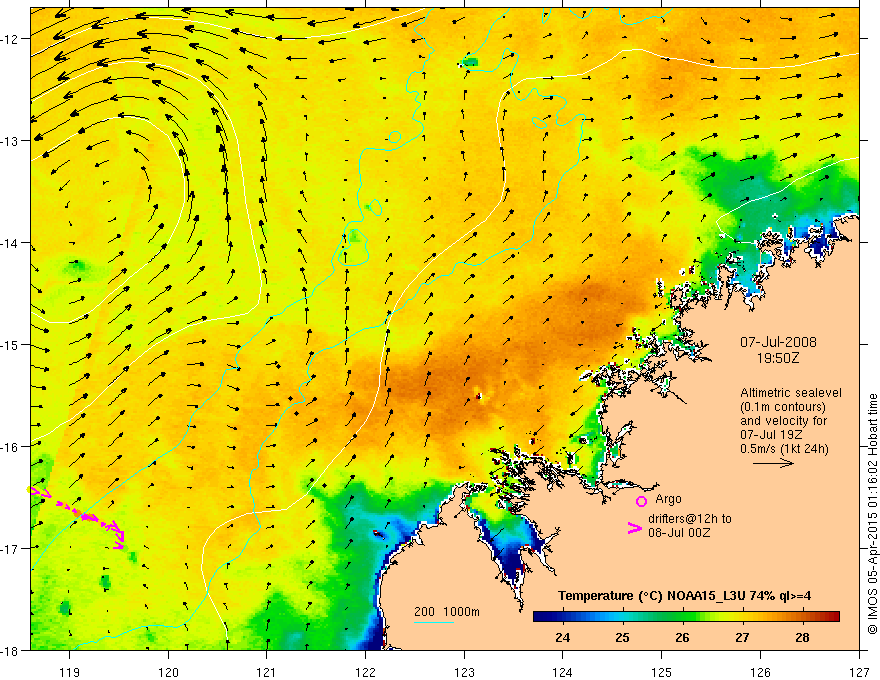
Task: Select the date text 07-Jul-2008
Action: 778,342
